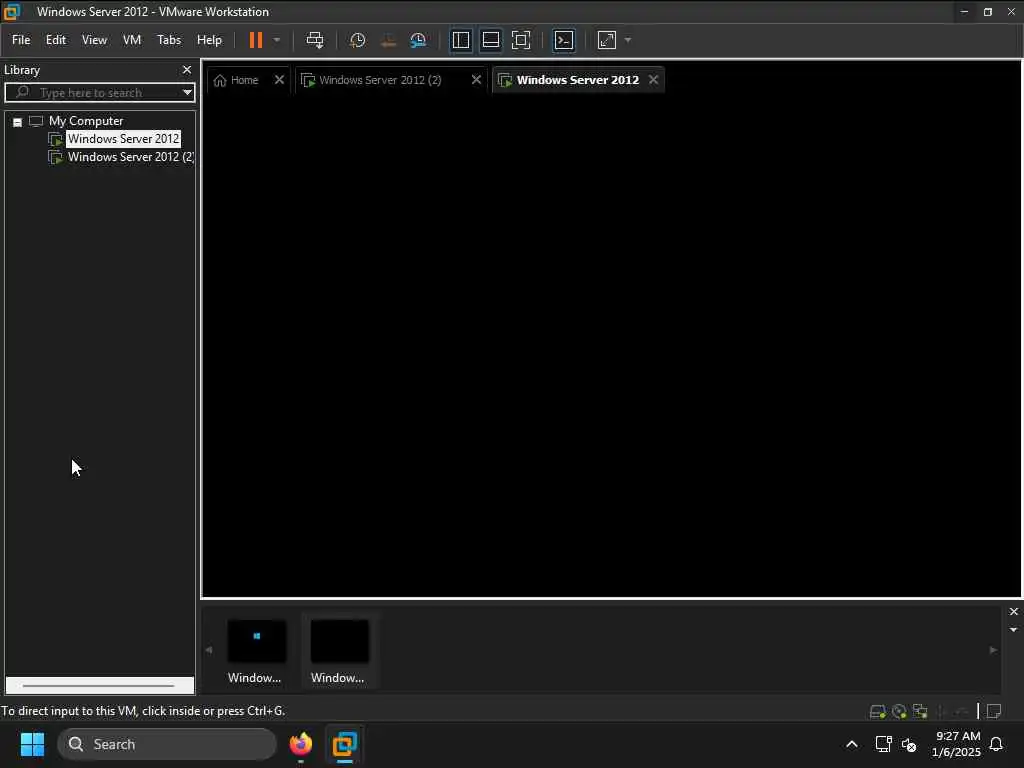Screen dimensions: 1024x768
Task: Click the hard disk status icon
Action: (877, 711)
